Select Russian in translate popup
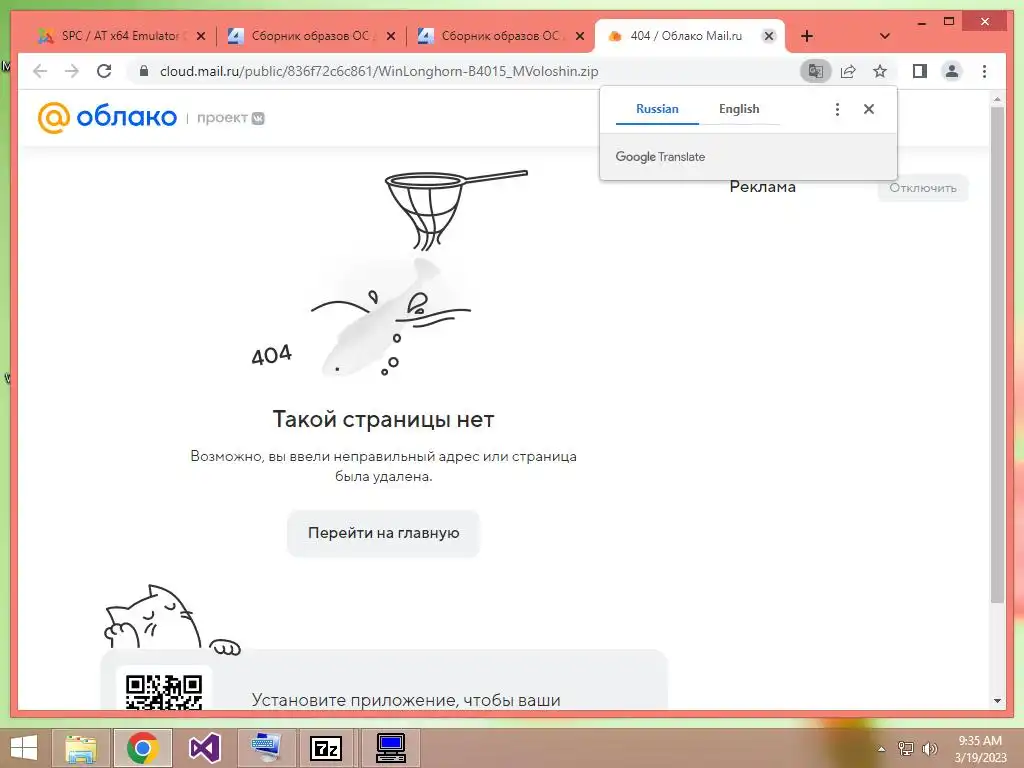This screenshot has height=768, width=1024. pos(657,109)
